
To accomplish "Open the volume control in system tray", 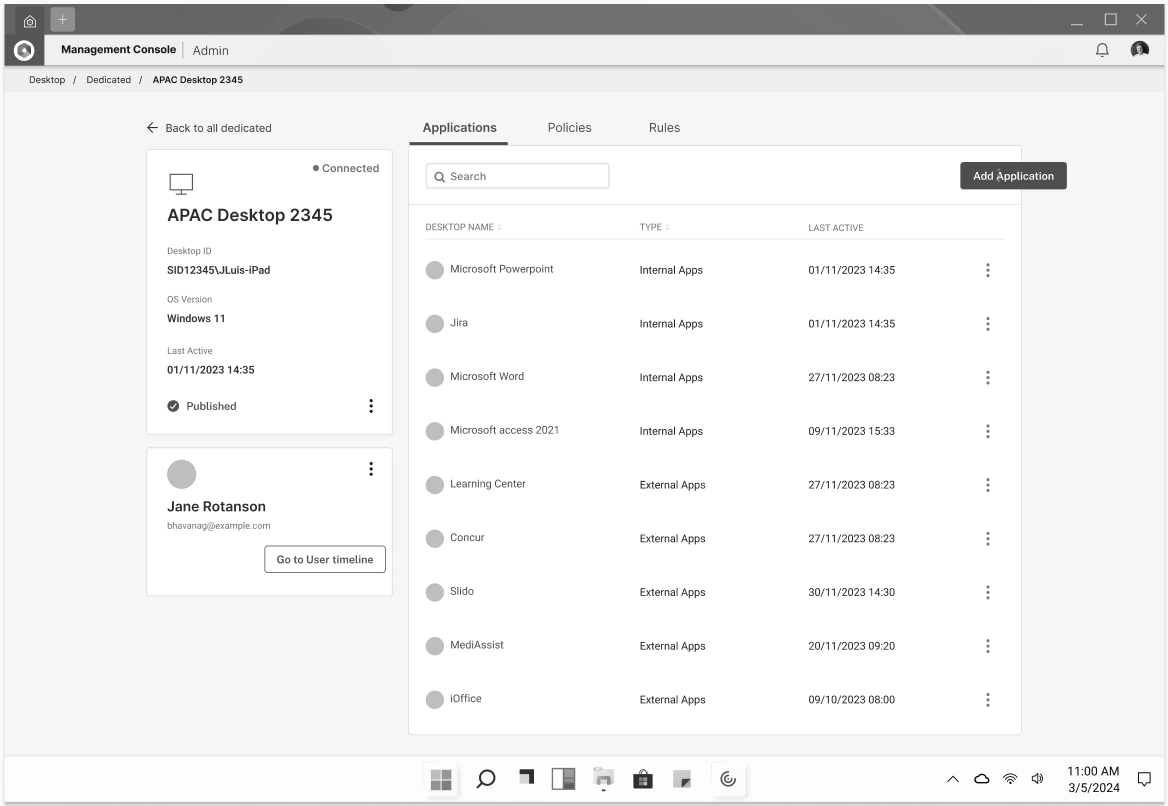I will click(1038, 779).
